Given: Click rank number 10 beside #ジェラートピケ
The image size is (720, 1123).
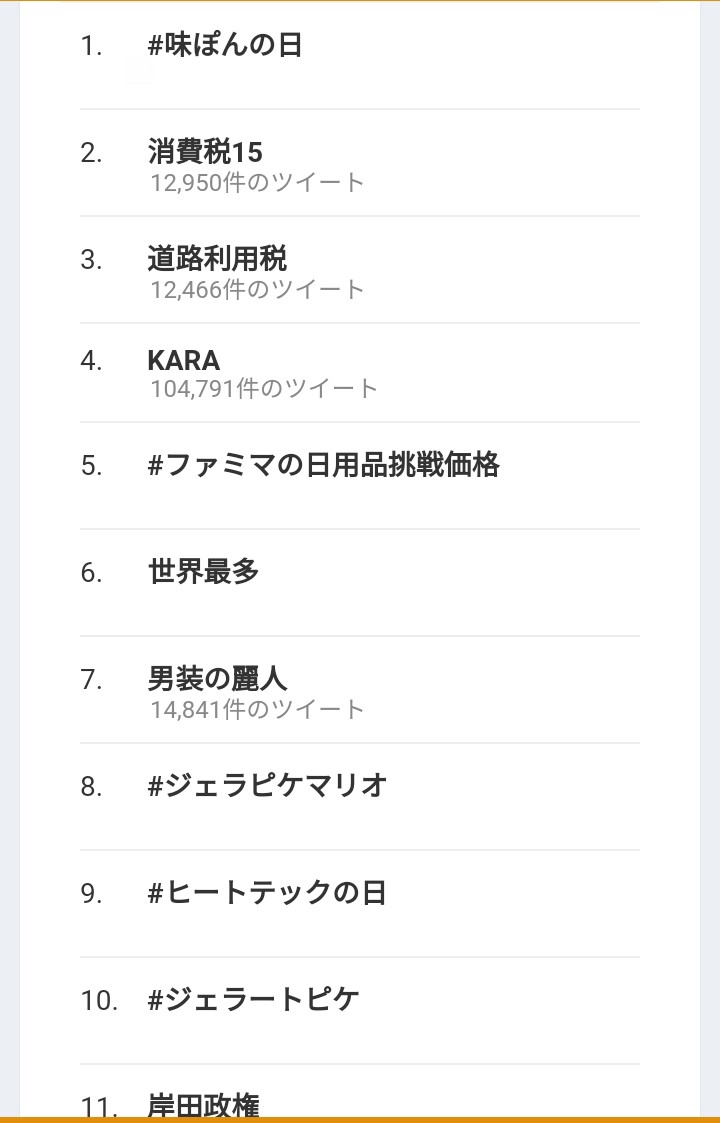Looking at the screenshot, I should pyautogui.click(x=99, y=1001).
